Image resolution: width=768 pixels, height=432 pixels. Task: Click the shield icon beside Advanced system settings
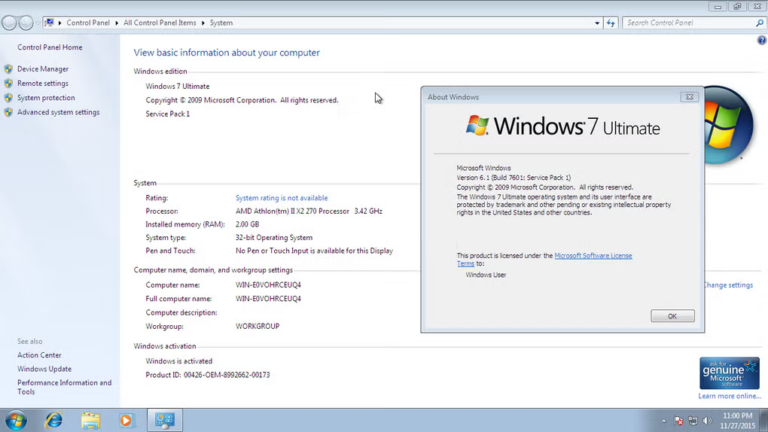[8, 112]
